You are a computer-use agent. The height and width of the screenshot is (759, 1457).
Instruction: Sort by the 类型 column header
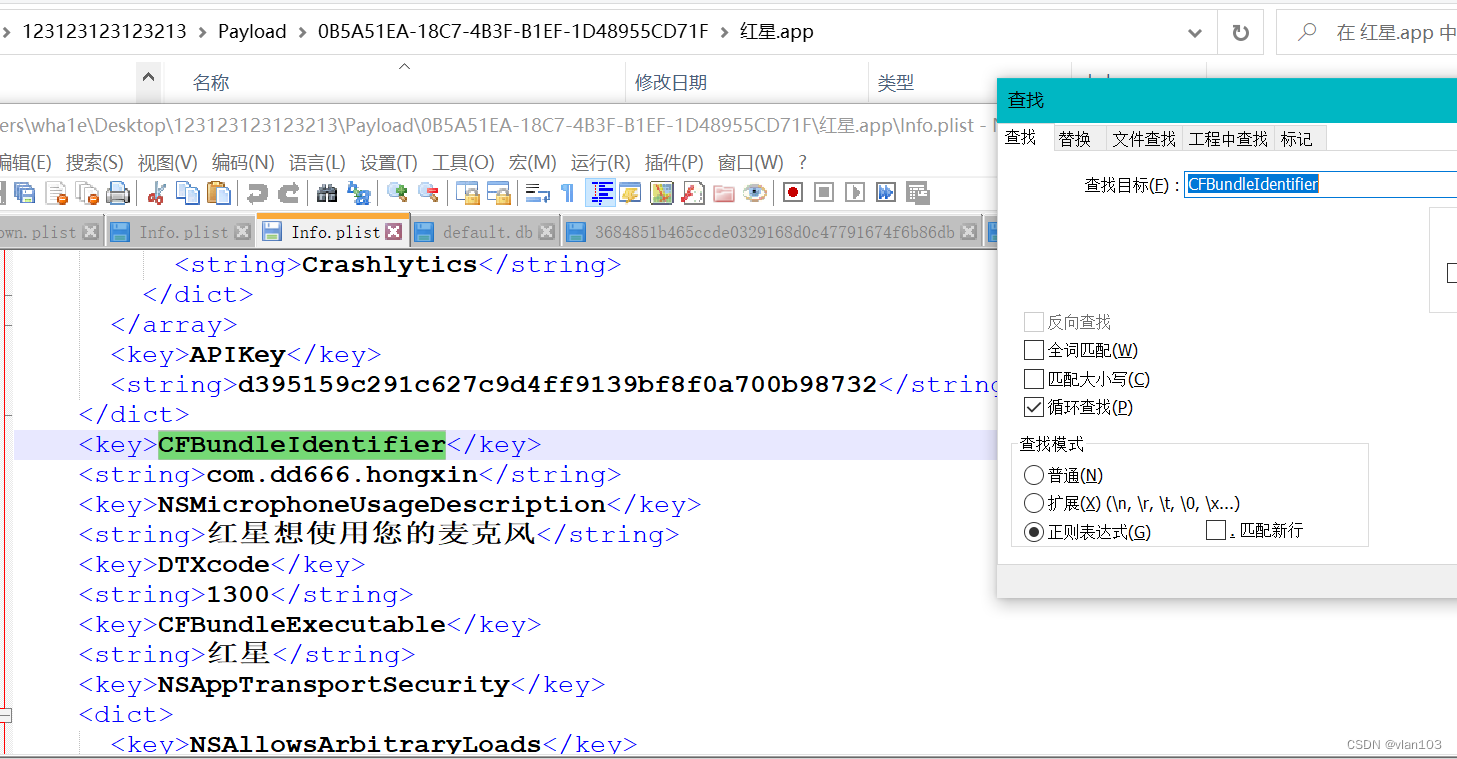pyautogui.click(x=896, y=83)
